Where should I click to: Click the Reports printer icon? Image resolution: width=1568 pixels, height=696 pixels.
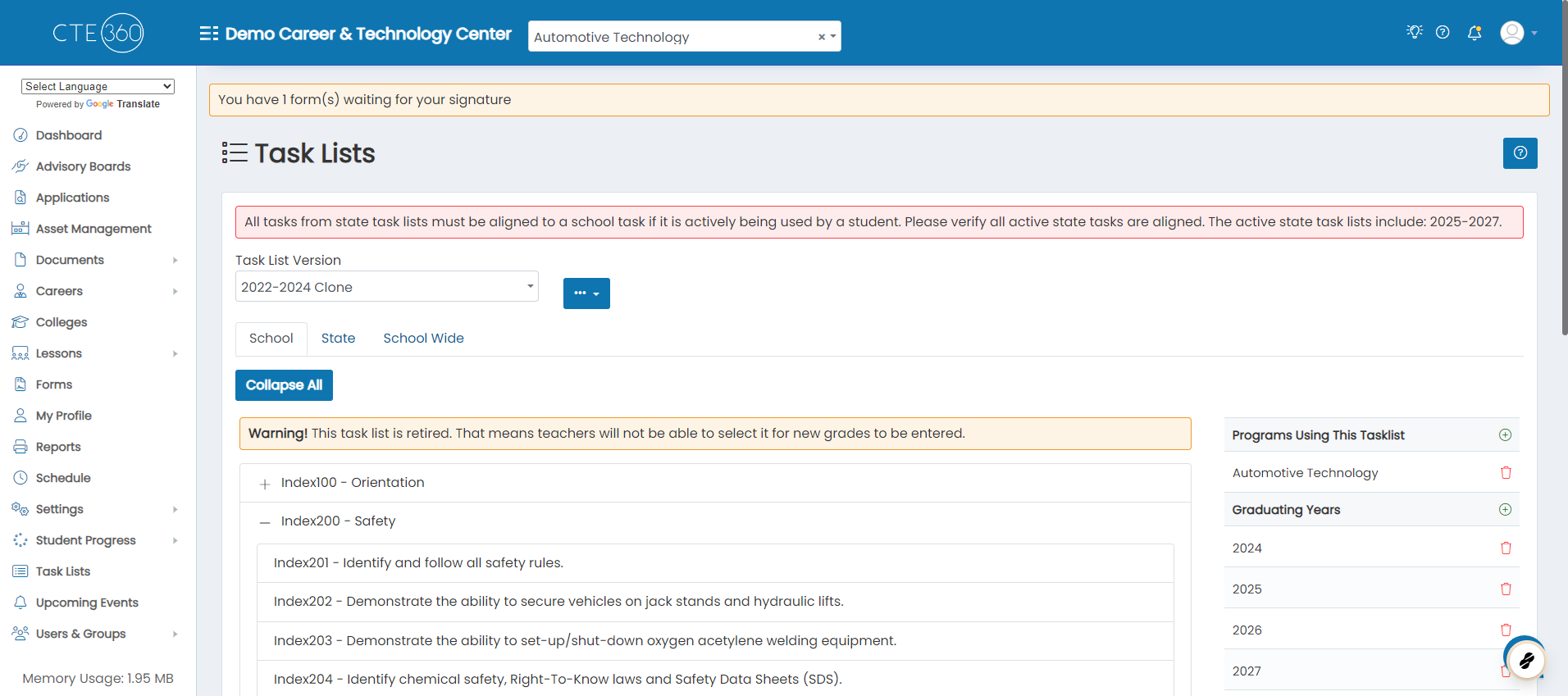pos(21,447)
